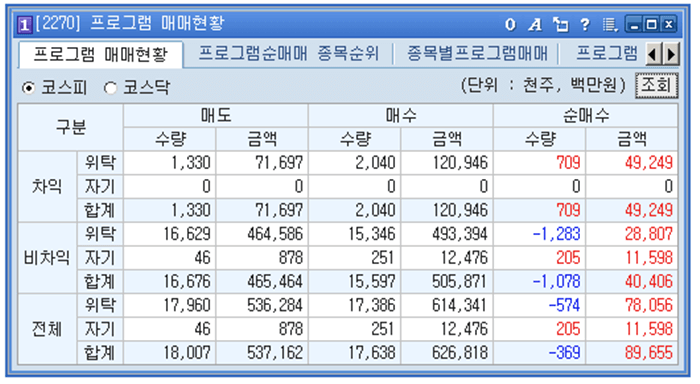This screenshot has height=384, width=700.
Task: Minimize the 프로그램 매매현황 window
Action: point(633,25)
